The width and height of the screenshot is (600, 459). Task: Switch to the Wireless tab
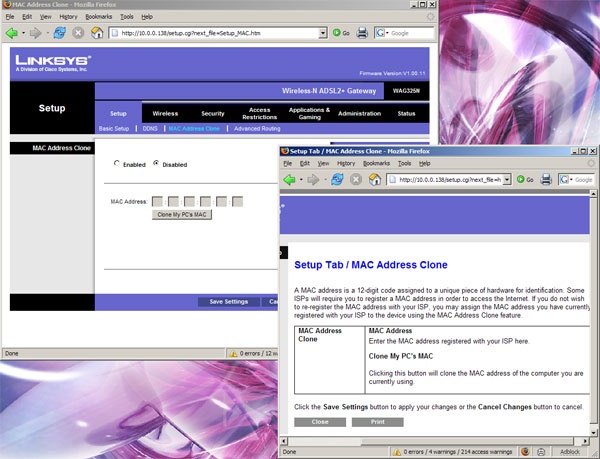[x=165, y=114]
